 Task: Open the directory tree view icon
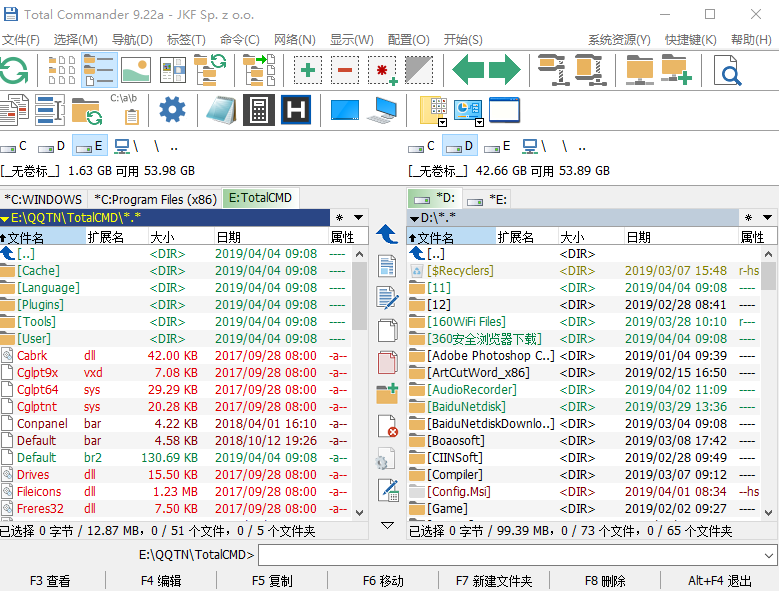(x=210, y=70)
